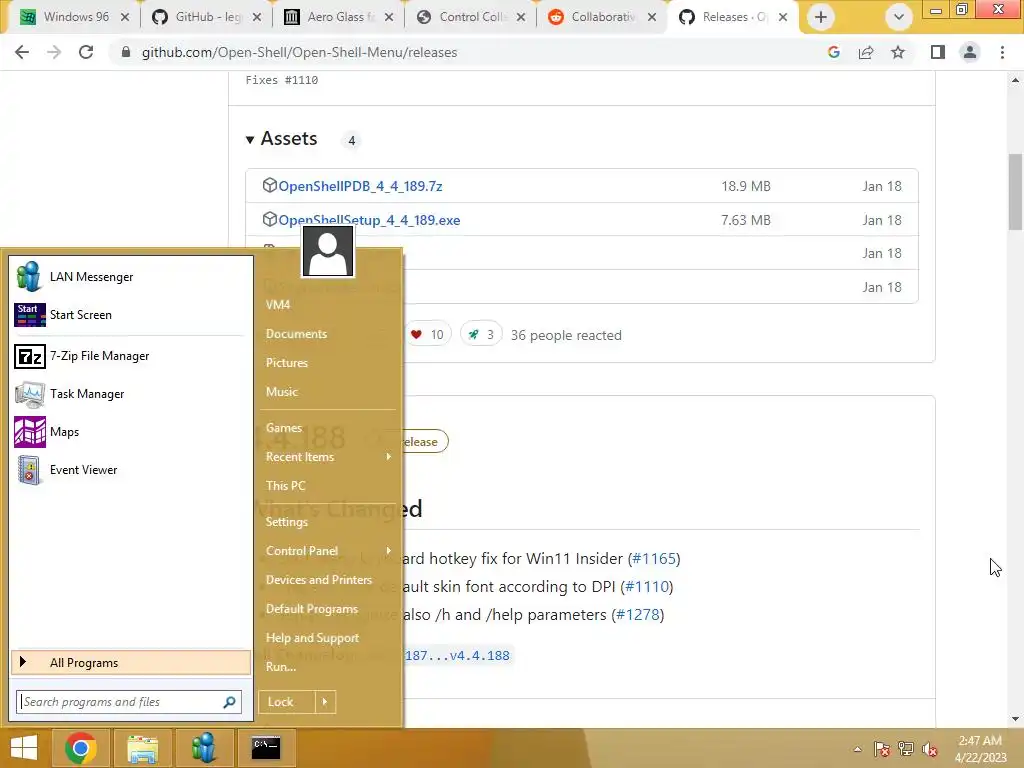Screen dimensions: 1024x768
Task: Click the Google icon in address bar
Action: coord(834,52)
